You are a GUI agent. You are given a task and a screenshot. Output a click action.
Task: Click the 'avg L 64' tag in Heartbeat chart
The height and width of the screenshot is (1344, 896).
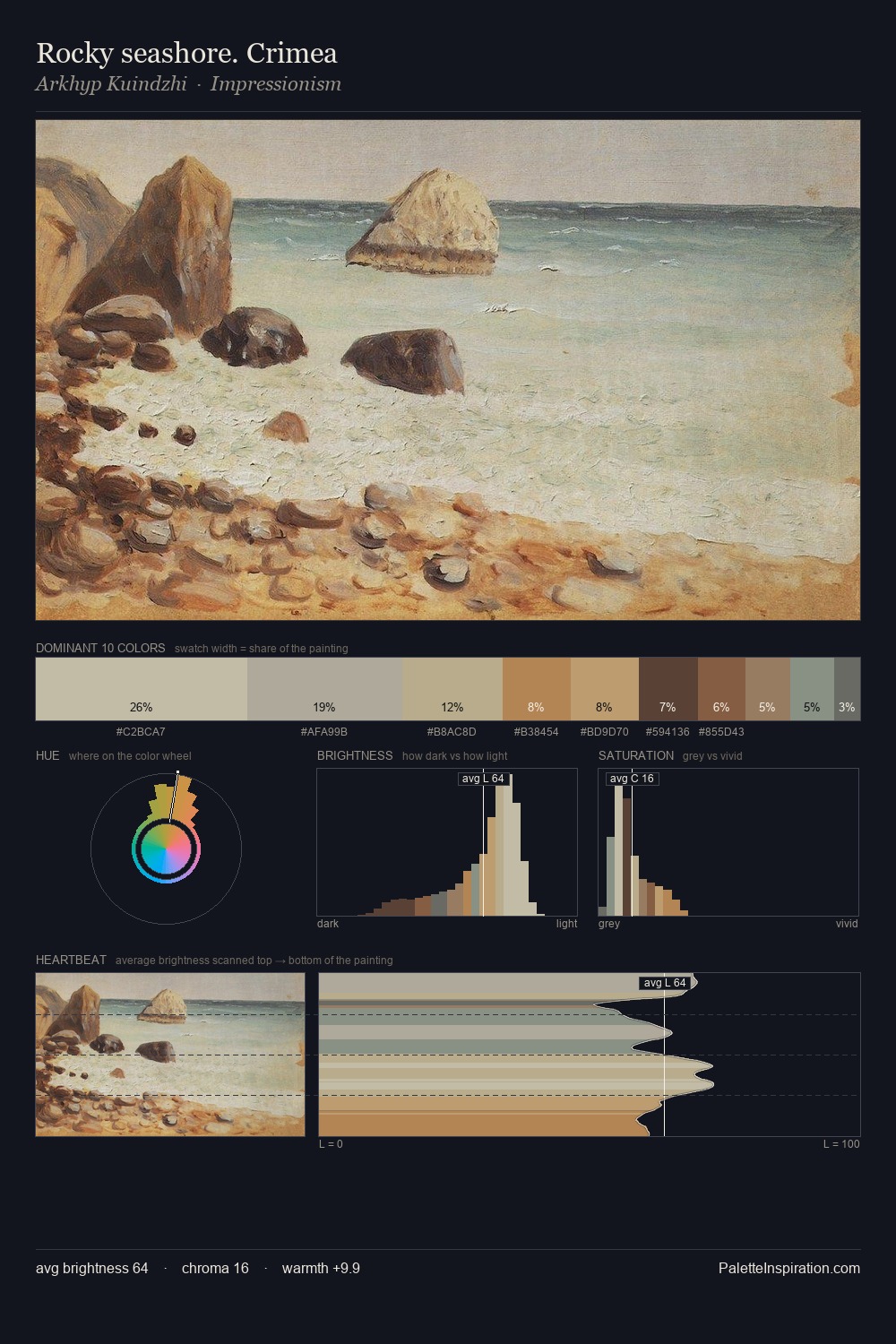coord(665,983)
